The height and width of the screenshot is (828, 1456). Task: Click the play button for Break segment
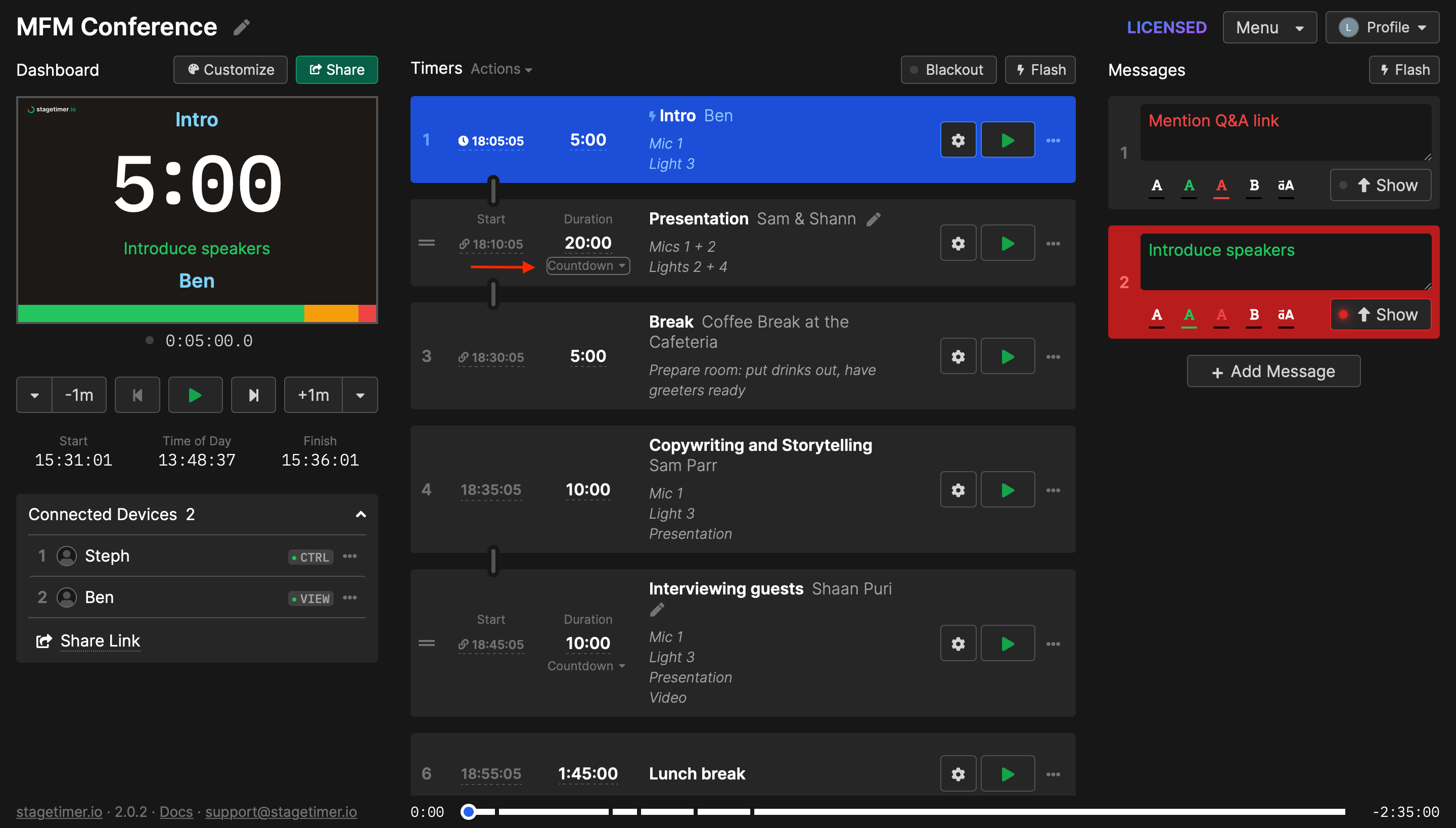coord(1007,357)
